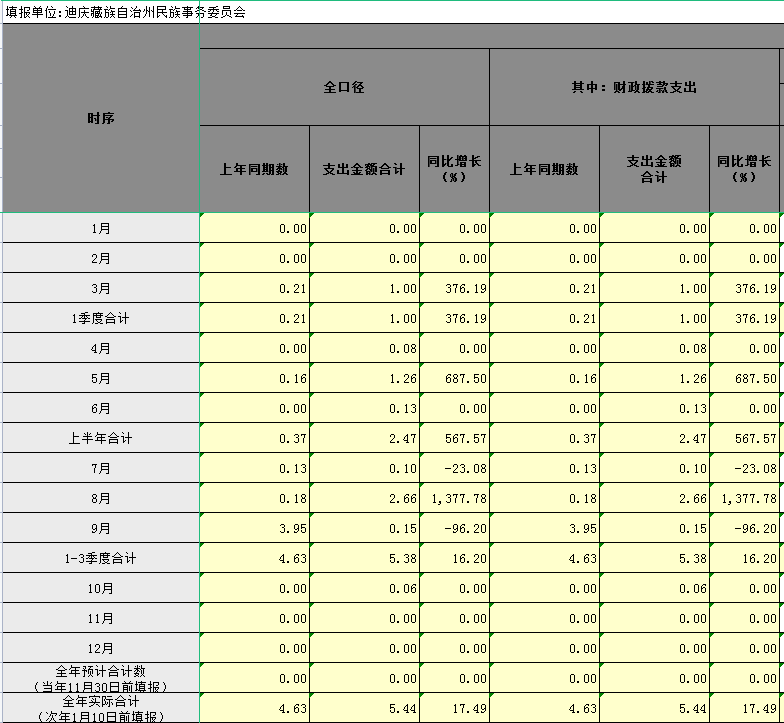784x723 pixels.
Task: Select the 1月 row label cell
Action: (100, 228)
